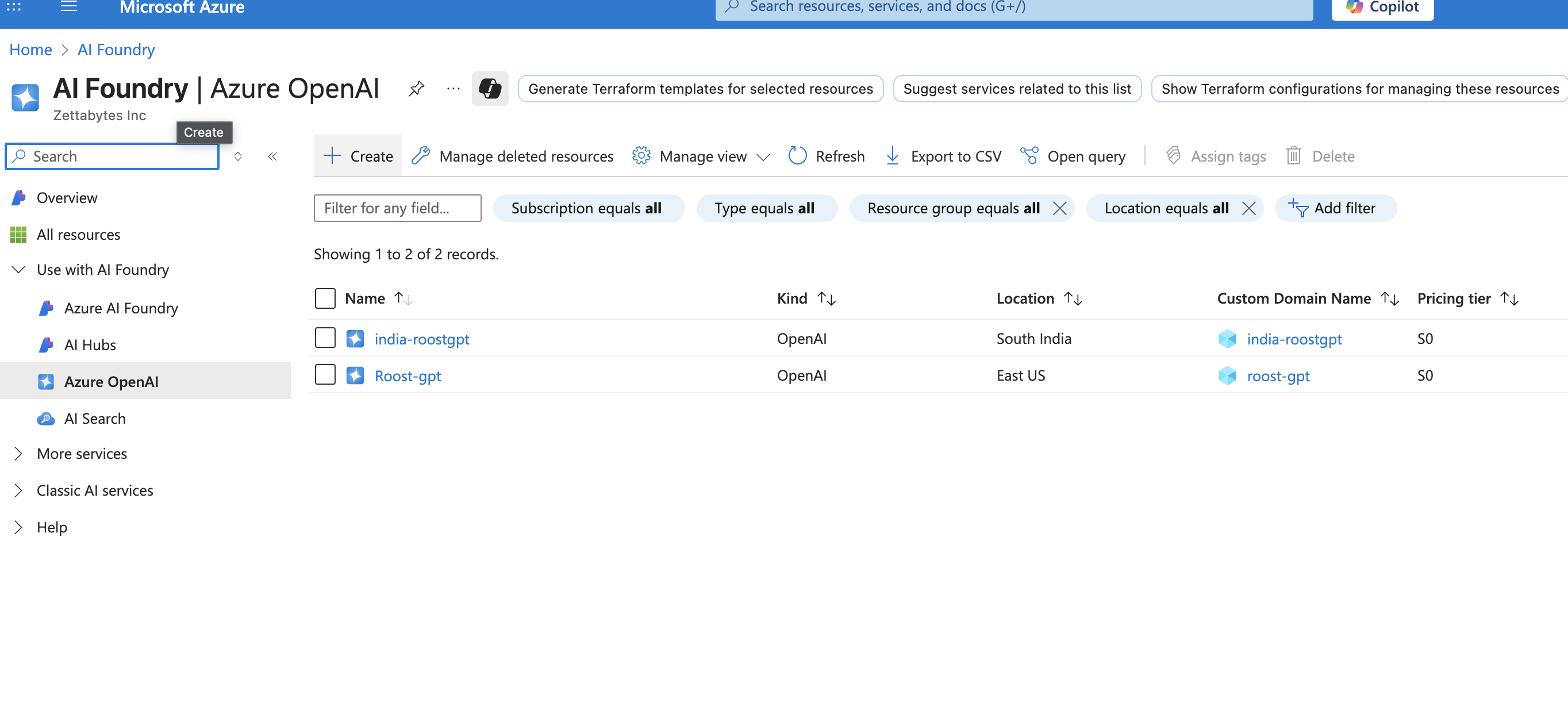Open Resource group equals all filter
This screenshot has width=1568, height=705.
tap(952, 208)
